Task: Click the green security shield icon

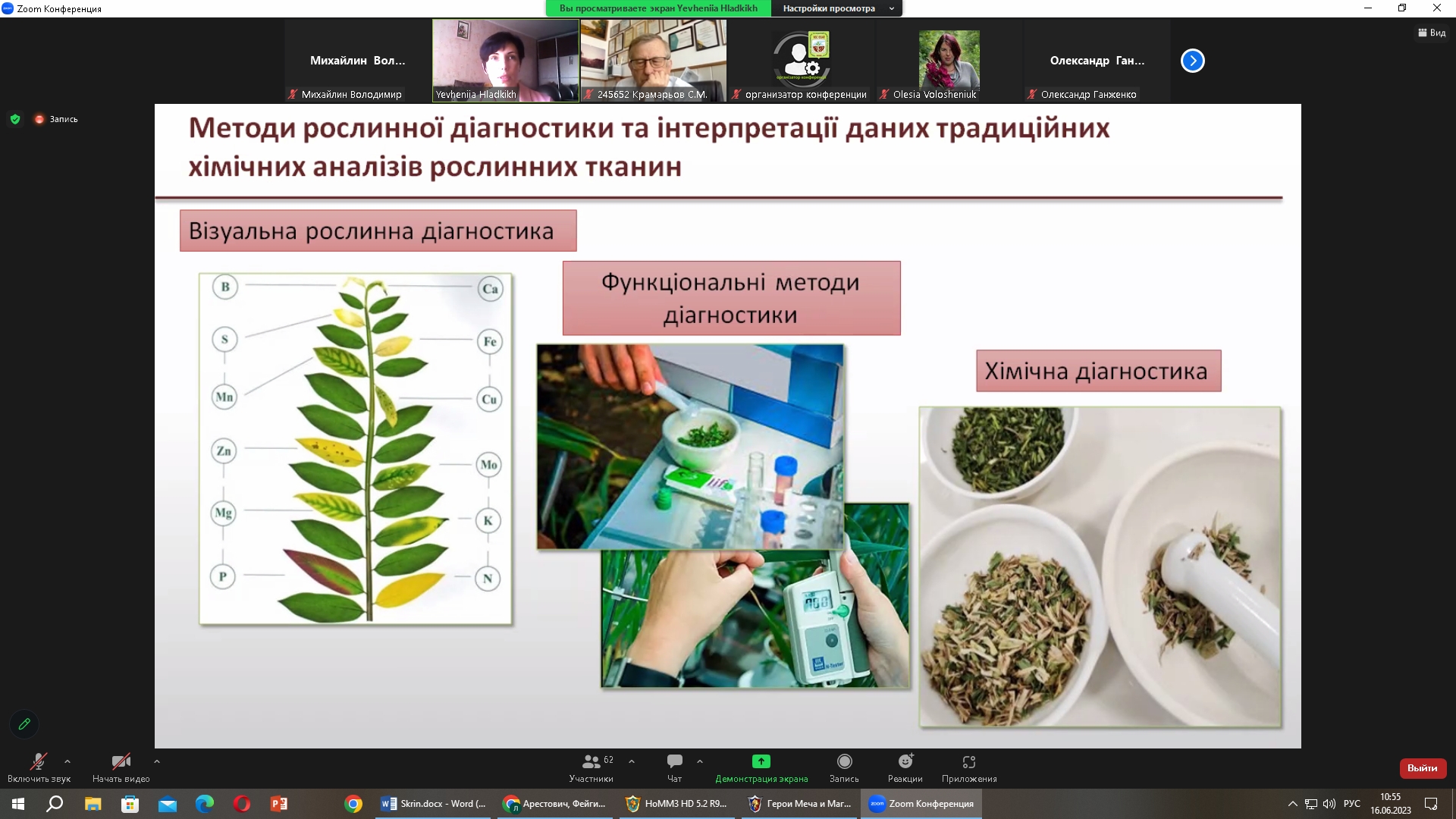Action: click(15, 119)
